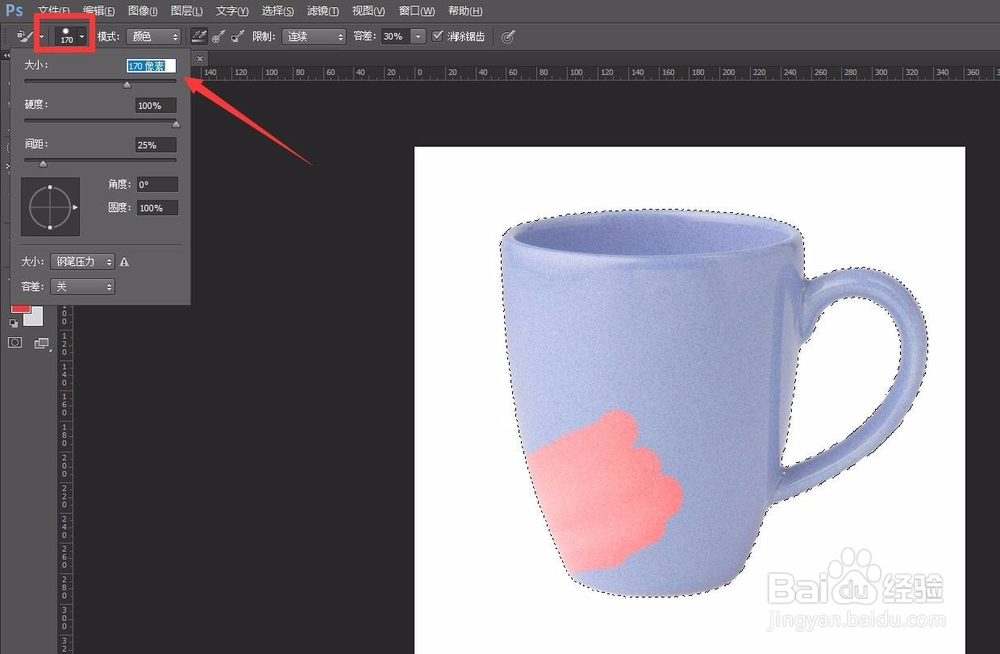
Task: Open the 编辑(E) menu
Action: 99,11
